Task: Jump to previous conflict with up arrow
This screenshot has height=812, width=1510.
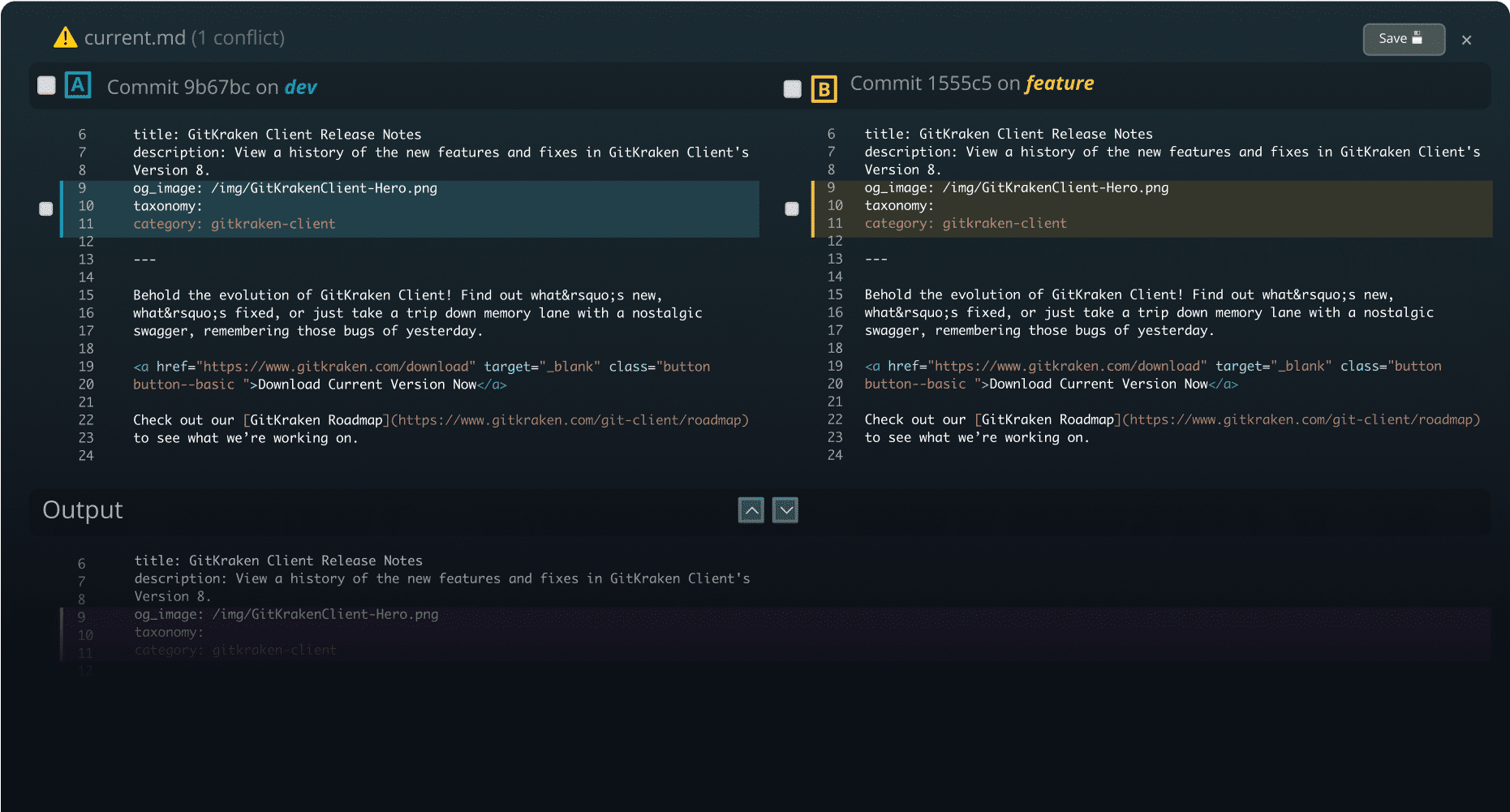Action: coord(751,510)
